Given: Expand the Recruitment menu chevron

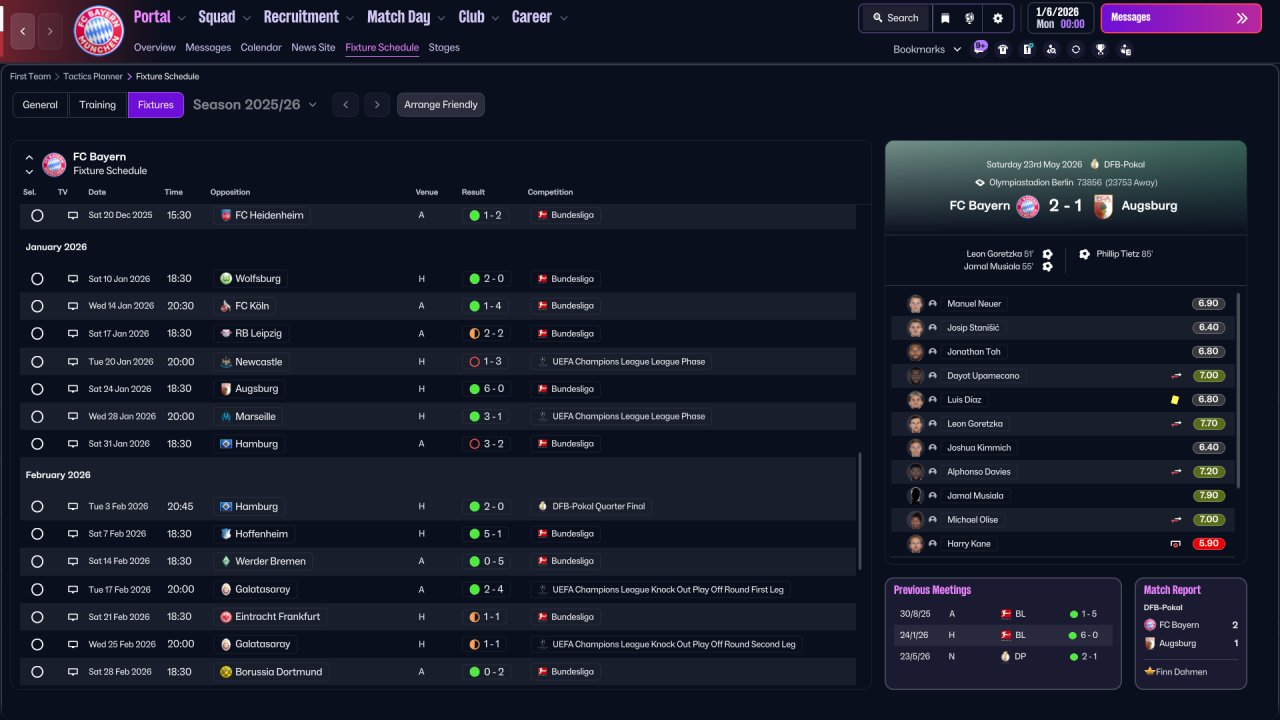Looking at the screenshot, I should pos(350,18).
